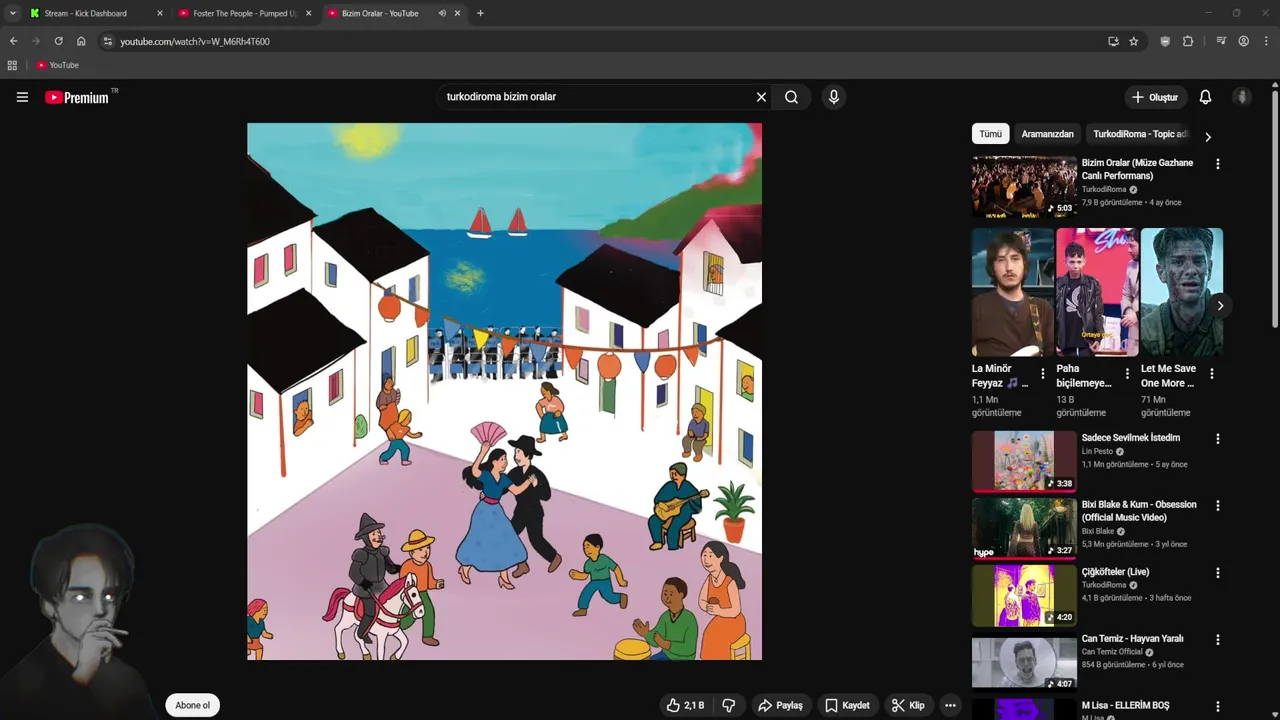Viewport: 1280px width, 720px height.
Task: Open options for Can Temiz Hayvan Yaralı
Action: [x=1217, y=640]
